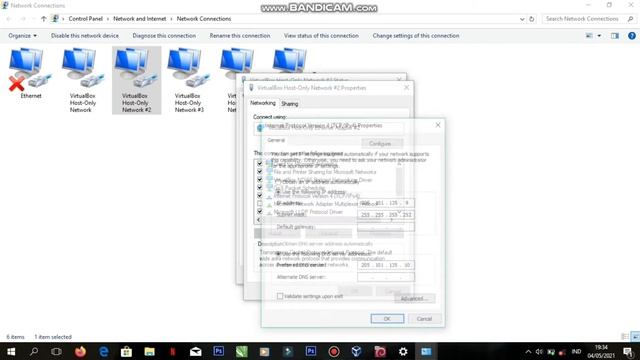Open VirtualBox cube icon on the taskbar

pyautogui.click(x=356, y=351)
